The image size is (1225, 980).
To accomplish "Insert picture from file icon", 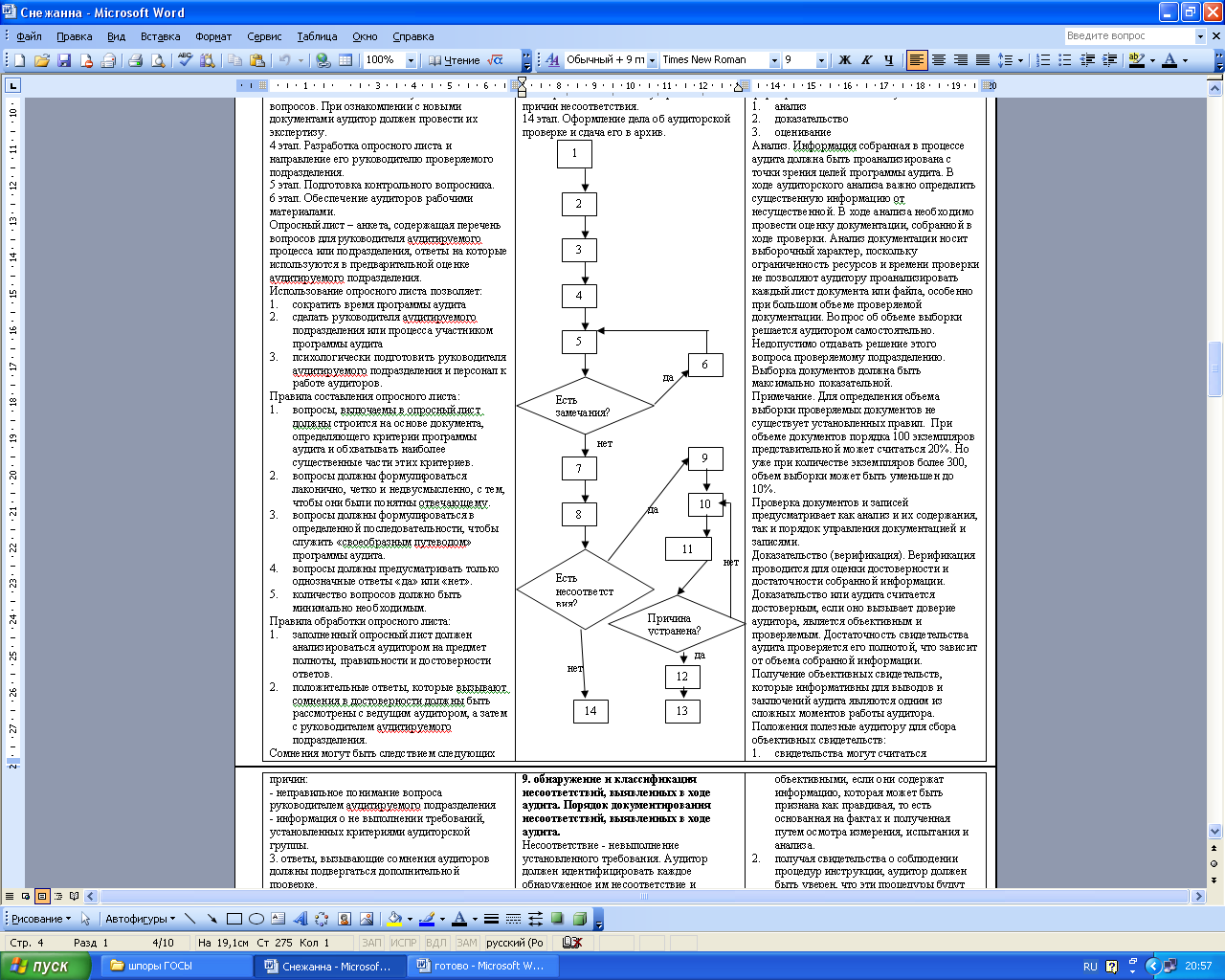I will pyautogui.click(x=366, y=919).
